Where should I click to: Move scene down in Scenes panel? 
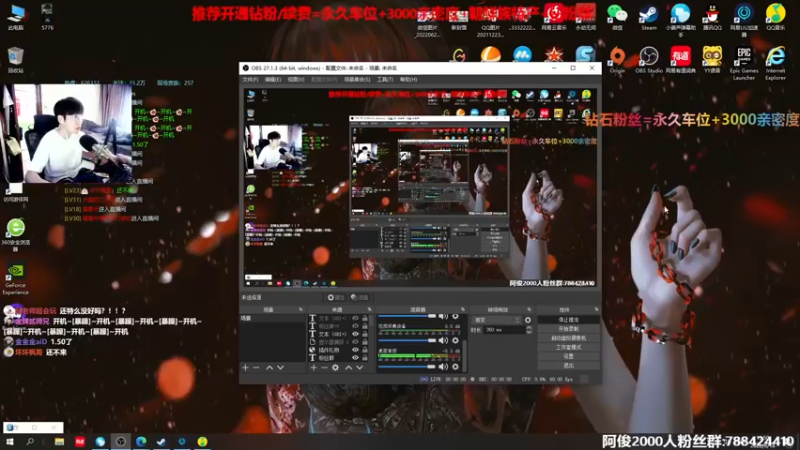tap(280, 367)
